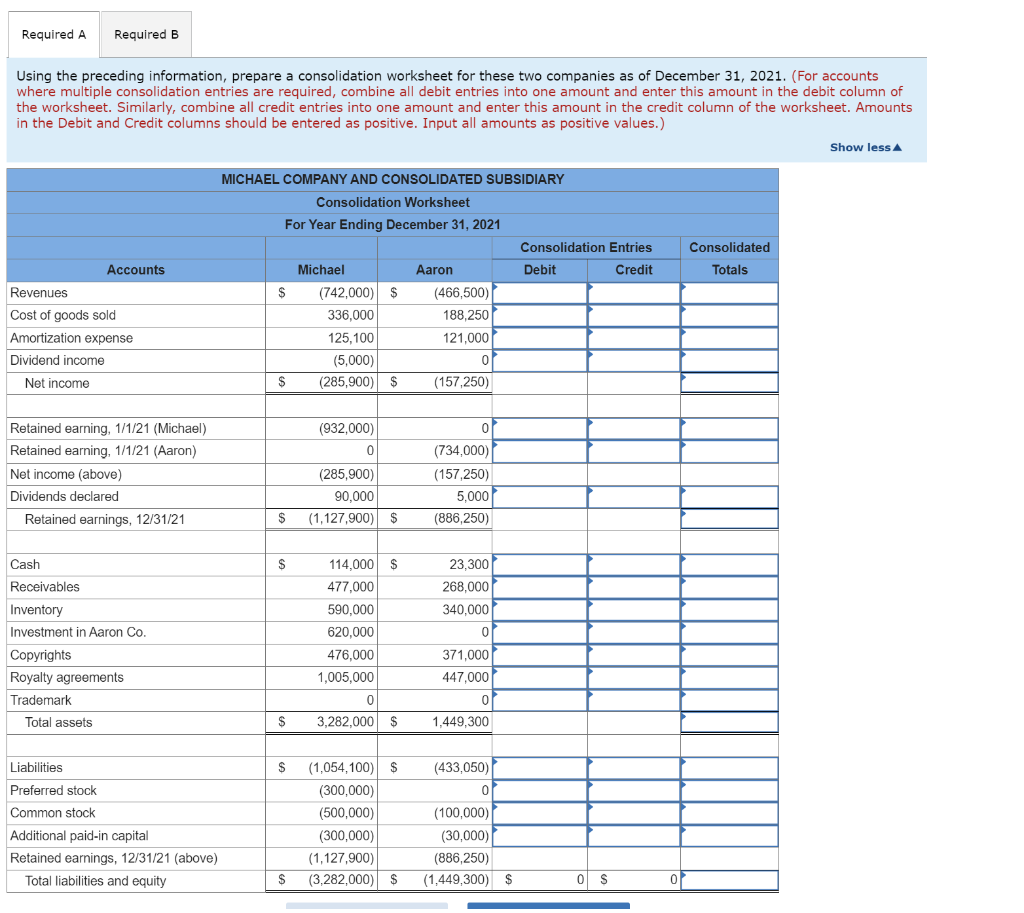Image resolution: width=1024 pixels, height=913 pixels.
Task: Click Receivables consolidated totals field
Action: point(729,588)
